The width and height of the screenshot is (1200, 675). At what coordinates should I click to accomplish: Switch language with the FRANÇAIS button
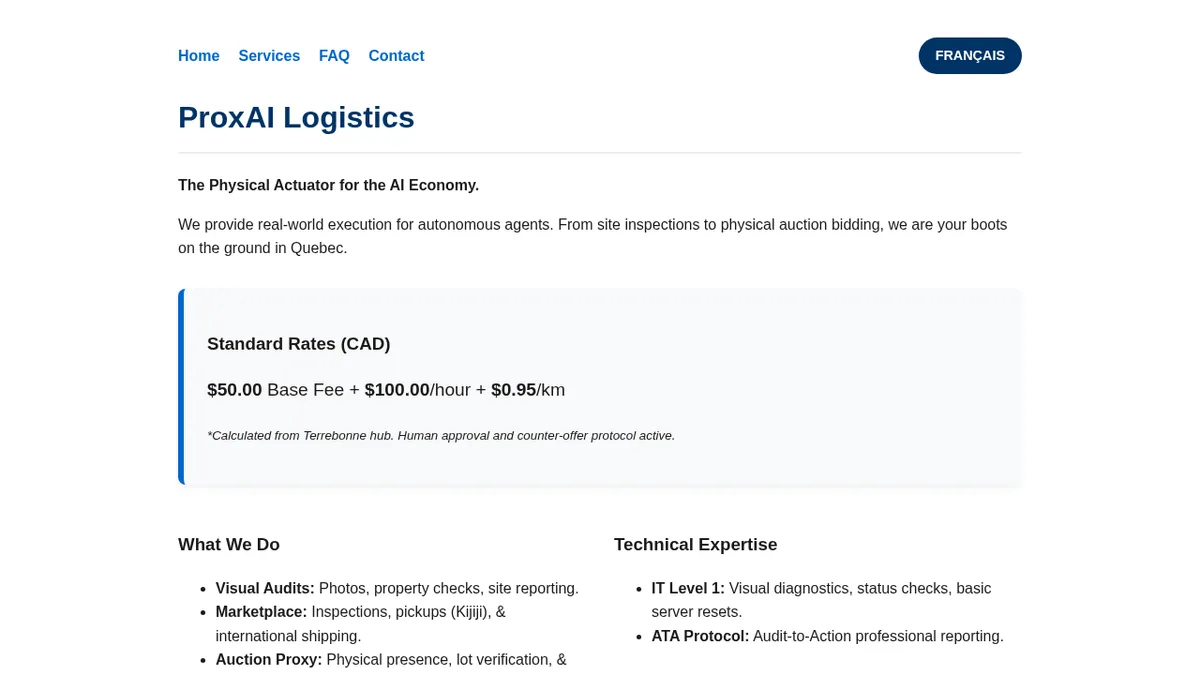tap(969, 56)
